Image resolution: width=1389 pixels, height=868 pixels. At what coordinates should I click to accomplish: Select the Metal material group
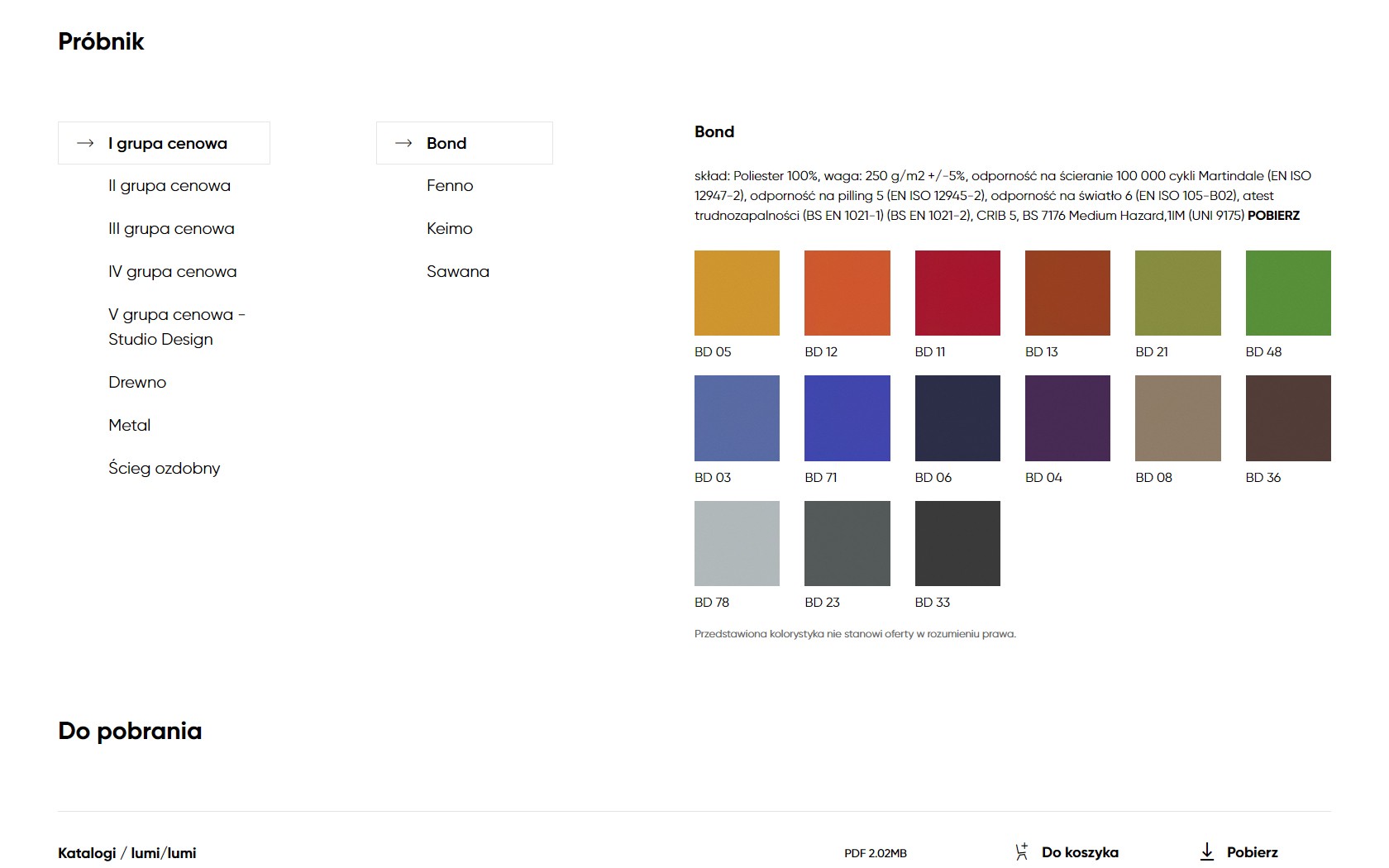pyautogui.click(x=130, y=426)
